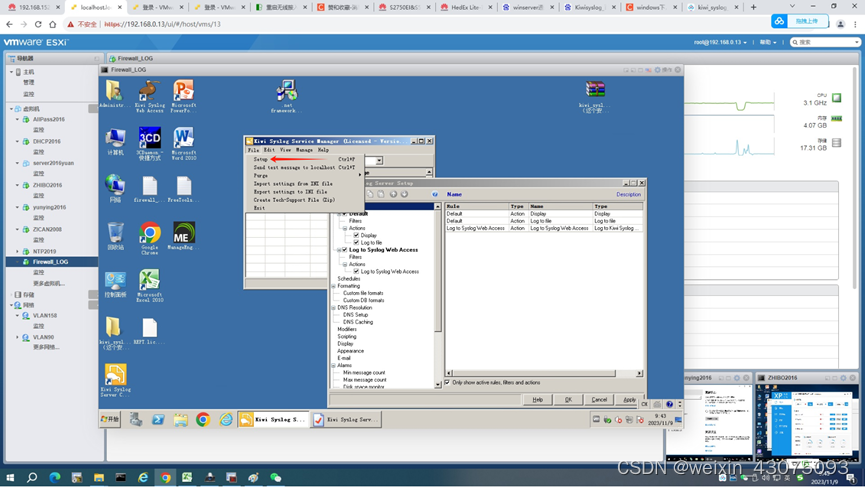Open Microsoft Word 2010 desktop shortcut

pyautogui.click(x=183, y=143)
